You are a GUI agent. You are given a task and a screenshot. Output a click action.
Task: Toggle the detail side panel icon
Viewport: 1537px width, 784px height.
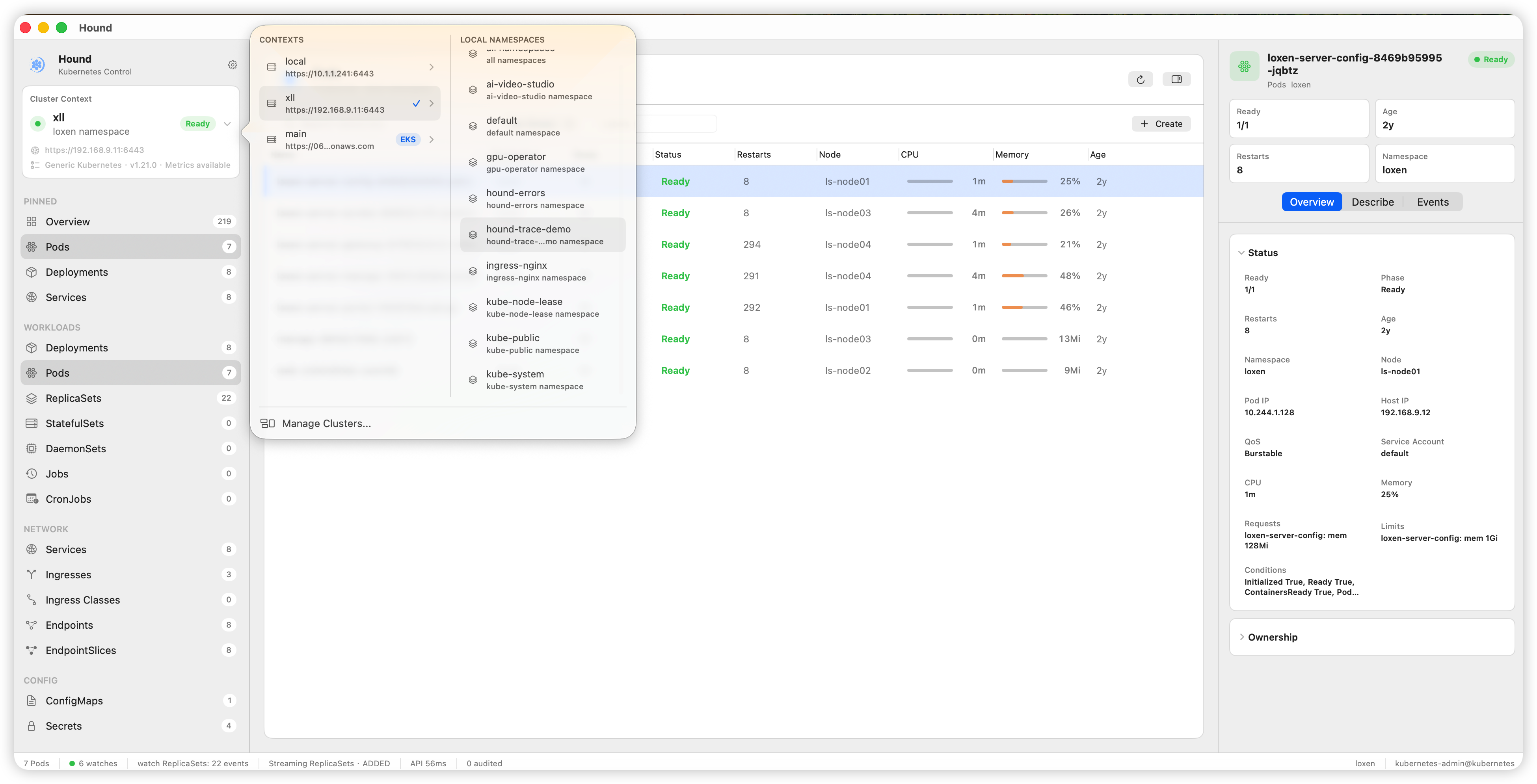pos(1176,79)
